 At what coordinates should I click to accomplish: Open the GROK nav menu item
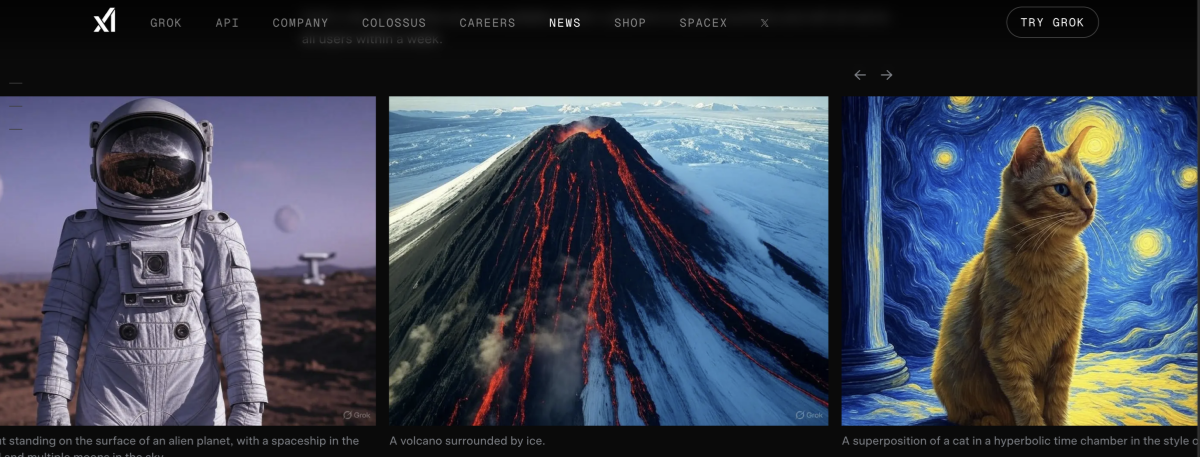coord(166,23)
